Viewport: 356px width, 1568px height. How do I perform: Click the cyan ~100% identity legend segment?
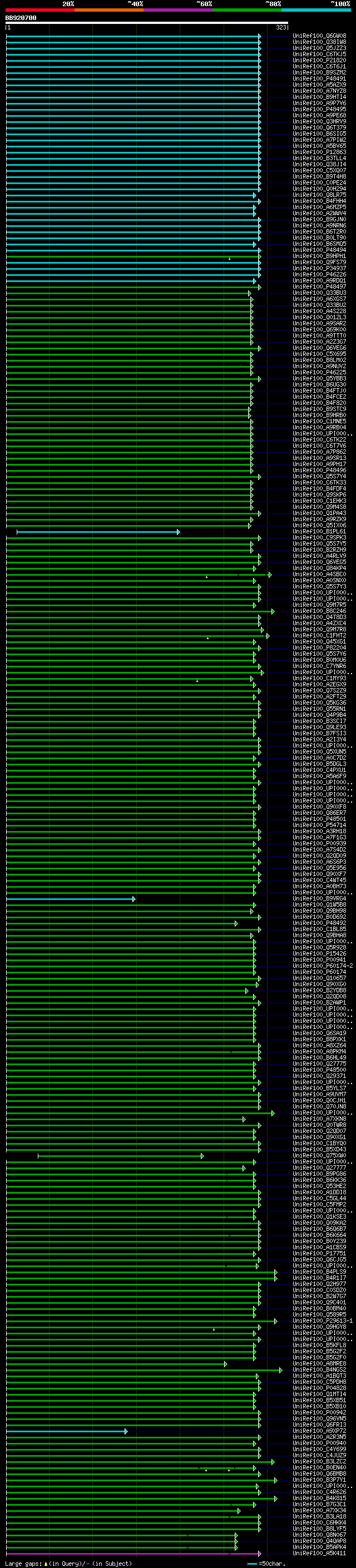tap(316, 10)
